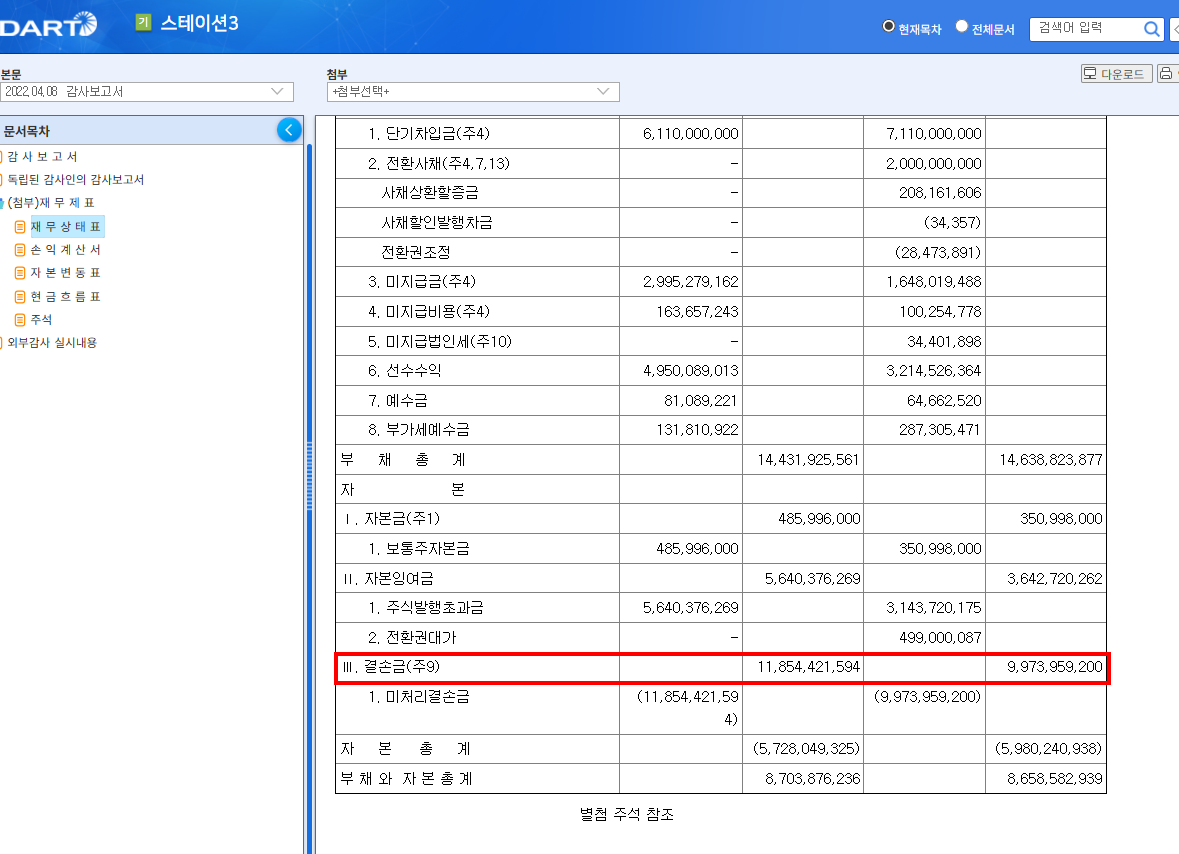1179x854 pixels.
Task: Click the '4. 미지급비용(주4)' row label
Action: [429, 311]
